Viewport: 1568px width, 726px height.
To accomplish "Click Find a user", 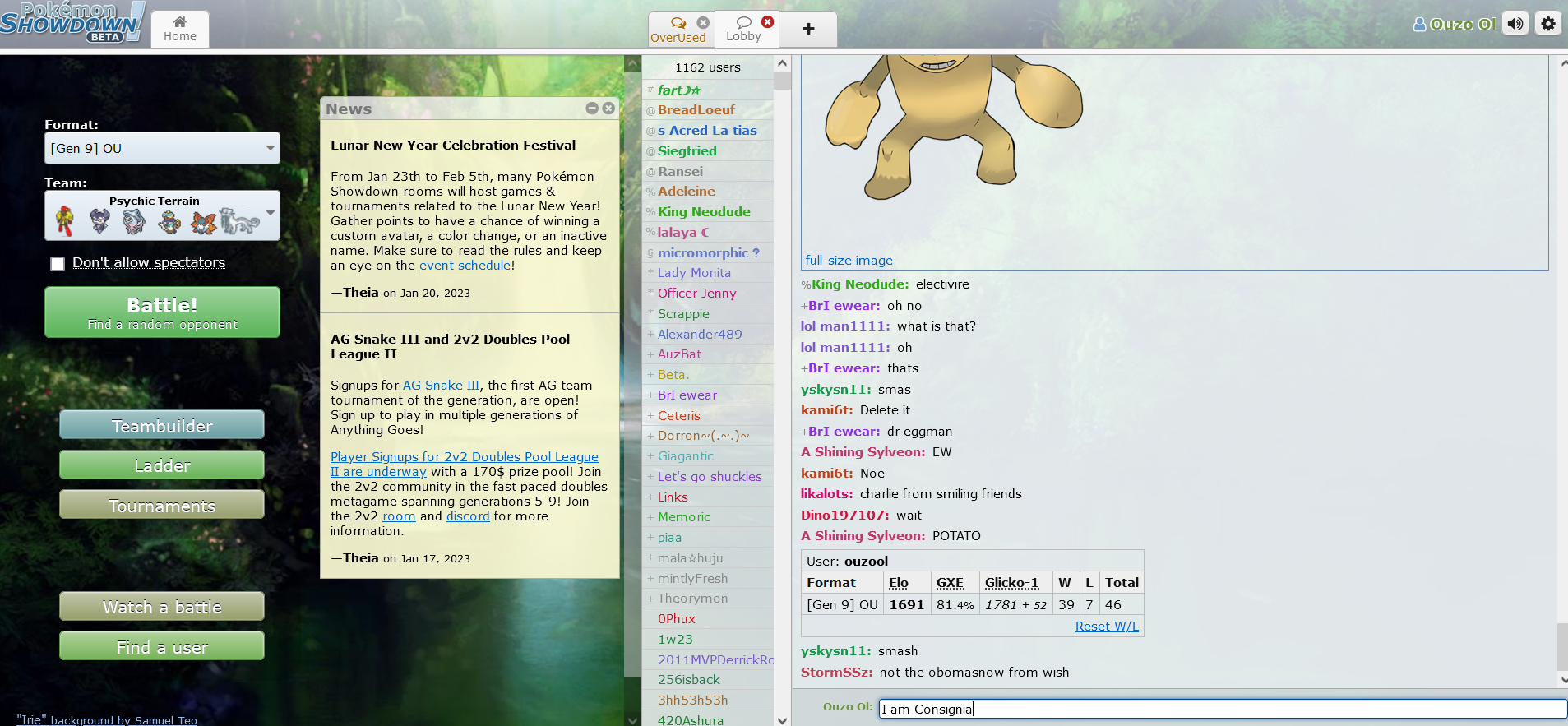I will click(162, 646).
